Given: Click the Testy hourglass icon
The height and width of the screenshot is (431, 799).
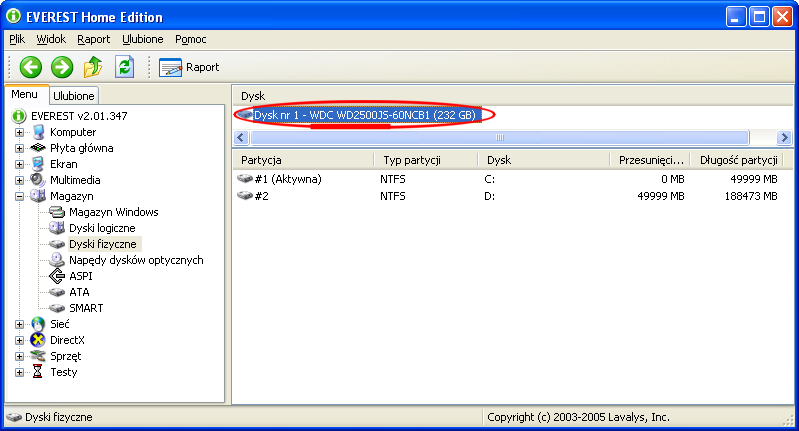Looking at the screenshot, I should click(x=38, y=372).
